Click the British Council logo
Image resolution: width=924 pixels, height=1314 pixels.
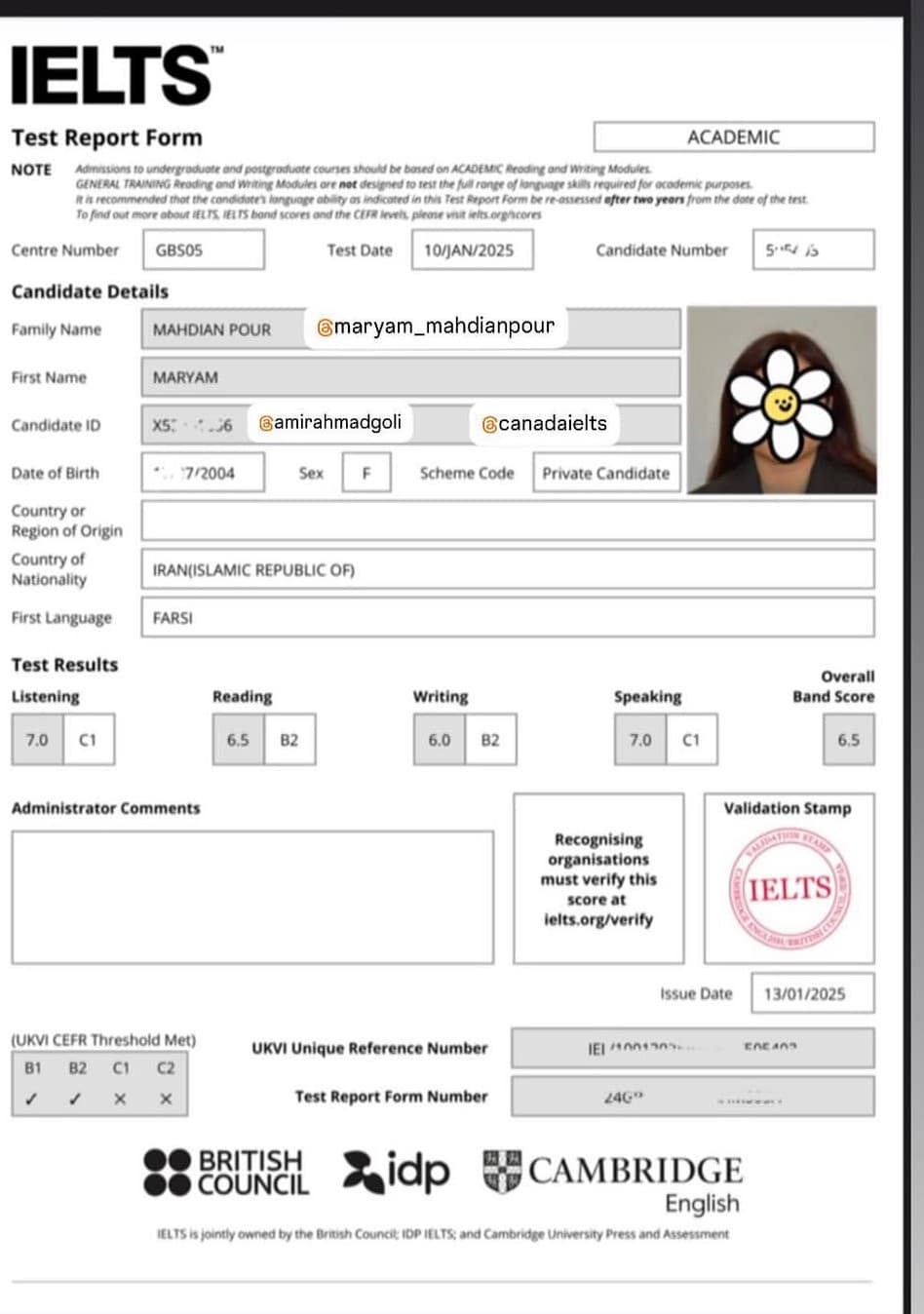click(x=226, y=1172)
